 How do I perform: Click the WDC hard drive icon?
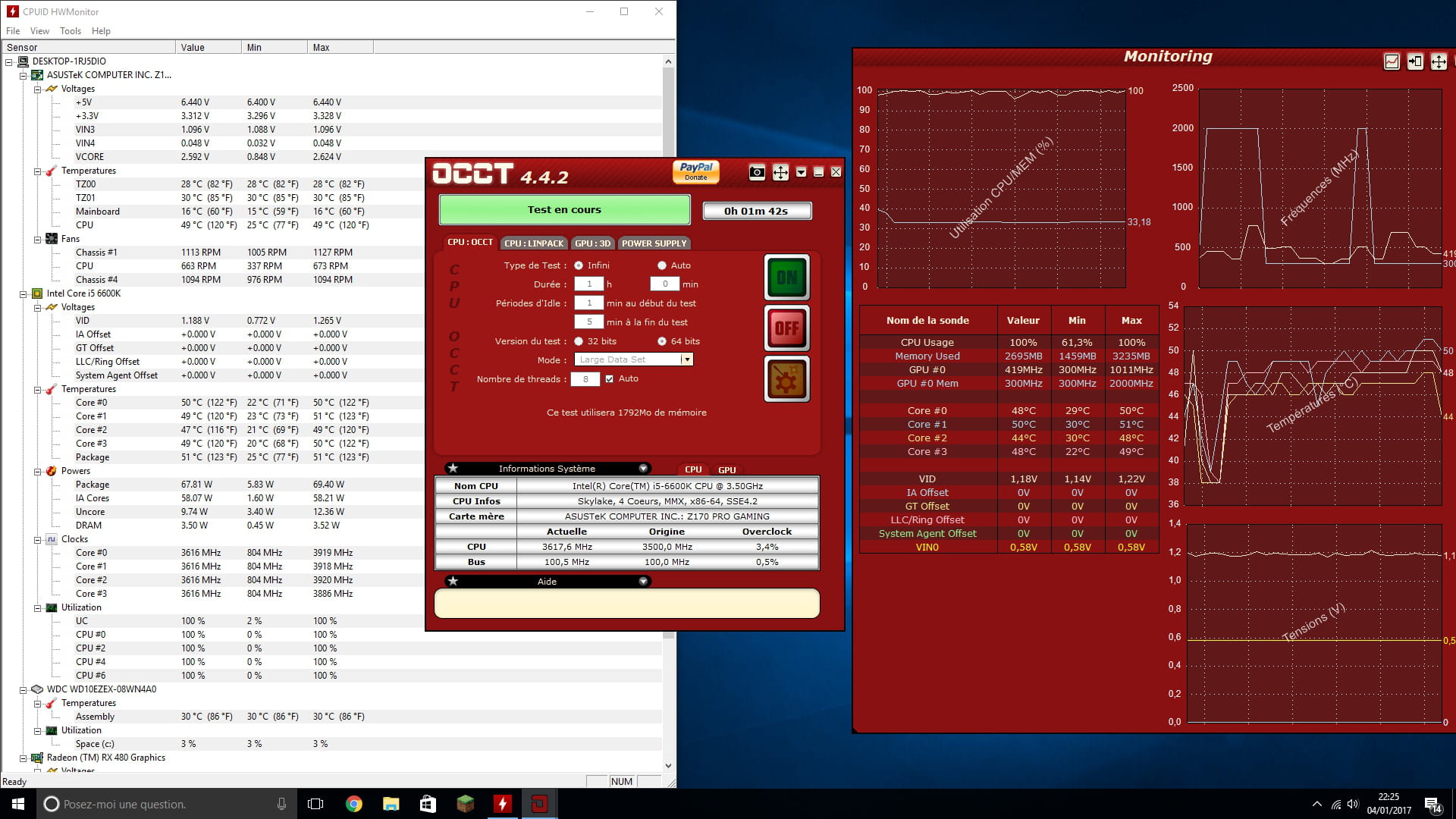pos(36,689)
